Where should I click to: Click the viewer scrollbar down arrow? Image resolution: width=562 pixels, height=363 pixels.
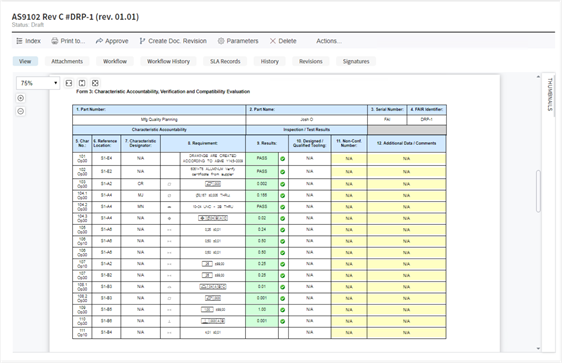coord(538,348)
